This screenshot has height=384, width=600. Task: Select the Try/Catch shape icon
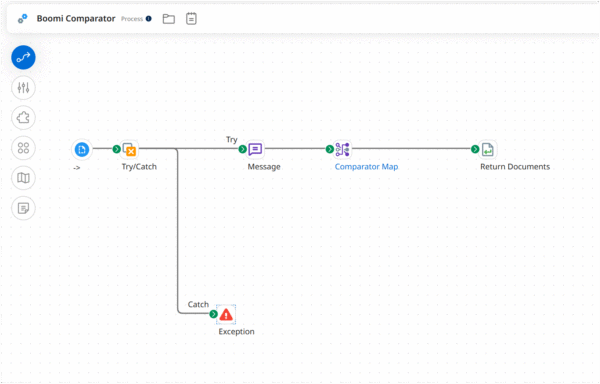(129, 149)
